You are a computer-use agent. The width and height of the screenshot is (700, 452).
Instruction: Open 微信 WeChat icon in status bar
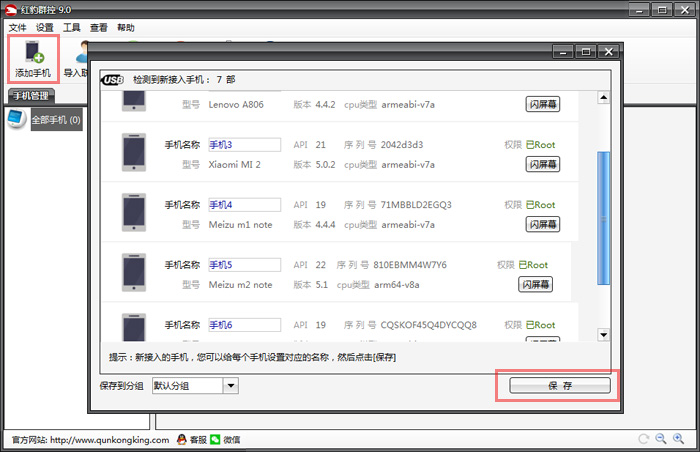point(215,439)
